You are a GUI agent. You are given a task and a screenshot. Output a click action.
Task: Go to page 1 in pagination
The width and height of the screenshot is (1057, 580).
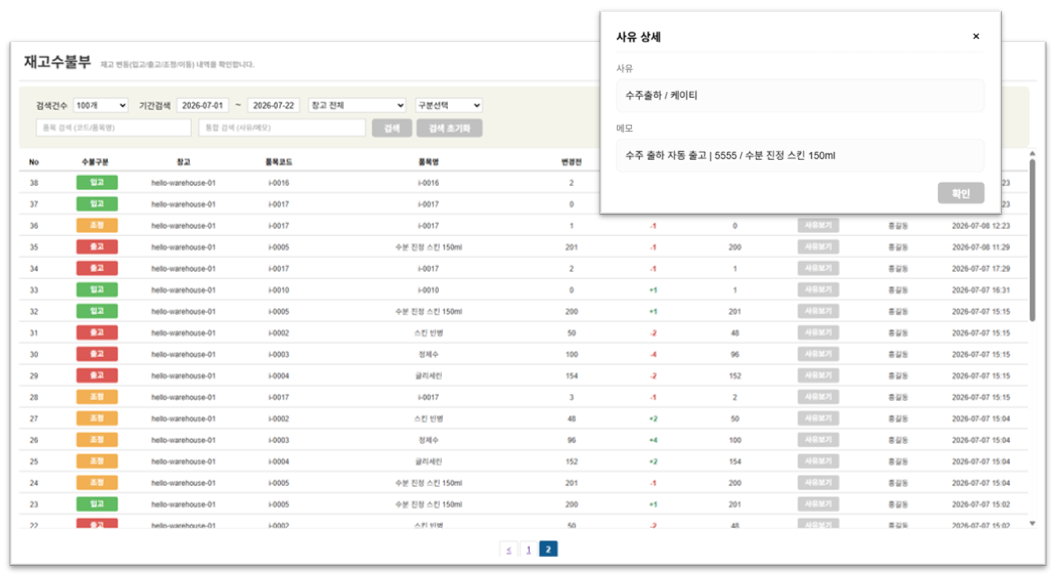click(x=528, y=550)
